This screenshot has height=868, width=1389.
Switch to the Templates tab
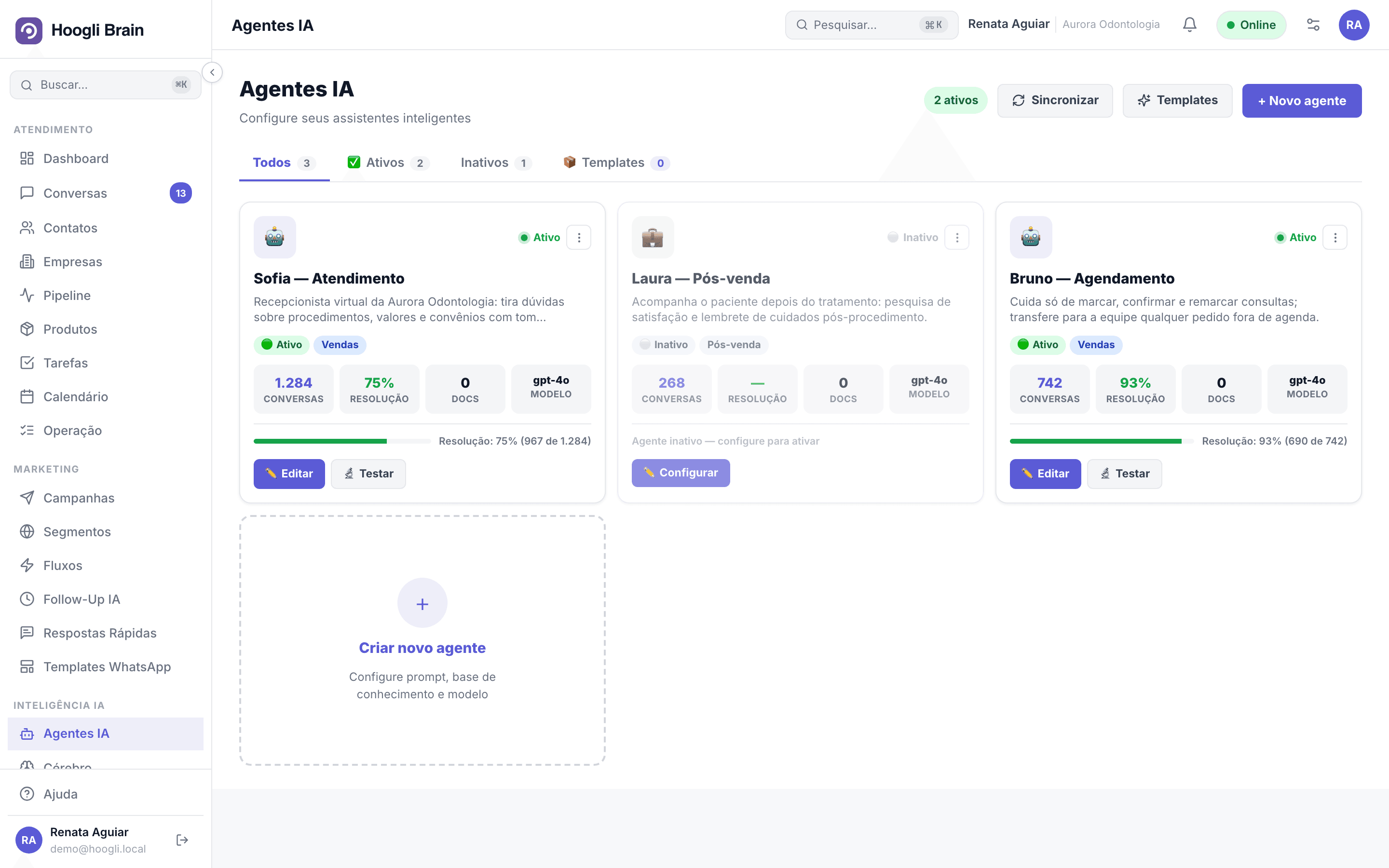pyautogui.click(x=616, y=163)
